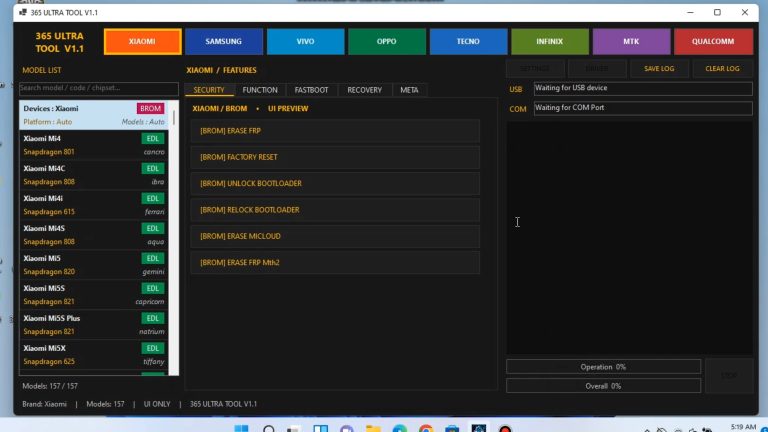Open Chrome from the taskbar
Screen dimensions: 768x432
point(426,429)
